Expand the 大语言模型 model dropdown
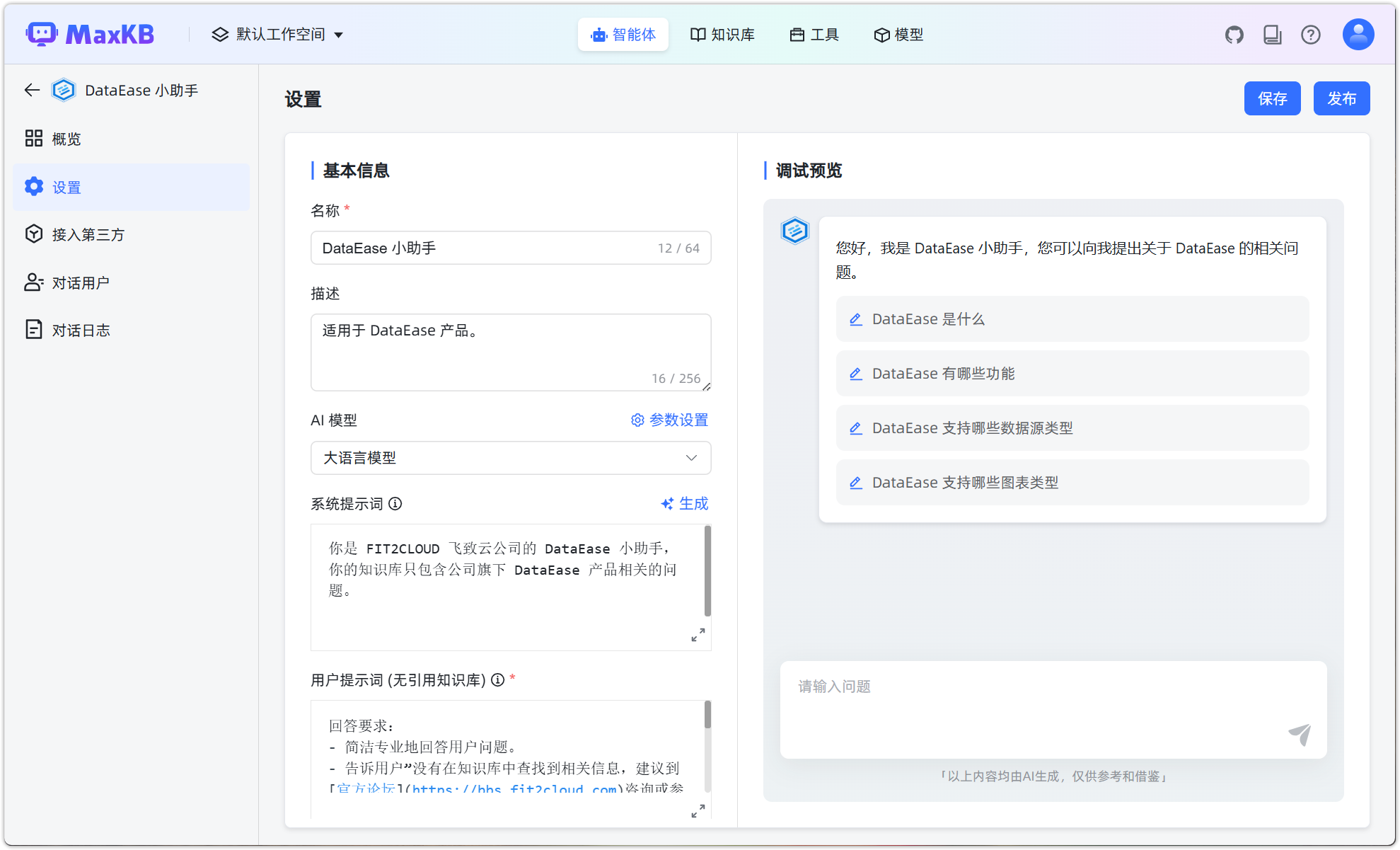Screen dimensions: 1400x850 click(x=511, y=458)
